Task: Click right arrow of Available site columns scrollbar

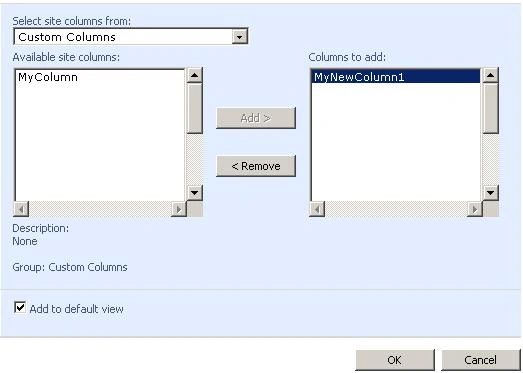Action: (x=179, y=209)
